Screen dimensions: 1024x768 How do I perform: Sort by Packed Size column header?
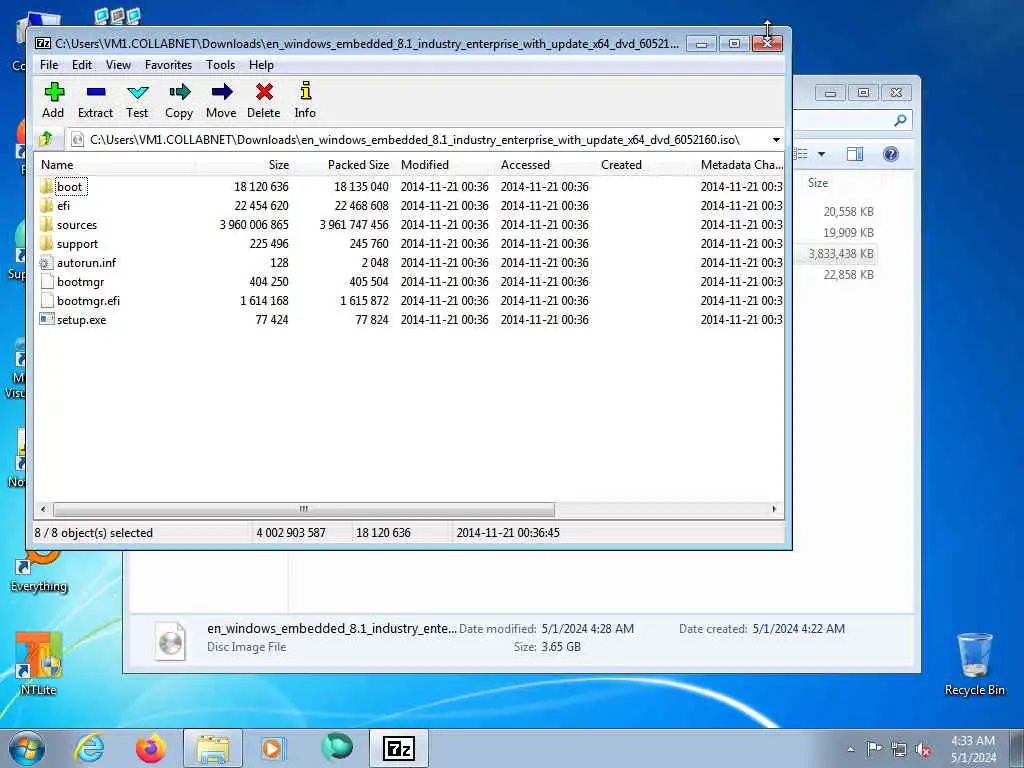point(345,165)
